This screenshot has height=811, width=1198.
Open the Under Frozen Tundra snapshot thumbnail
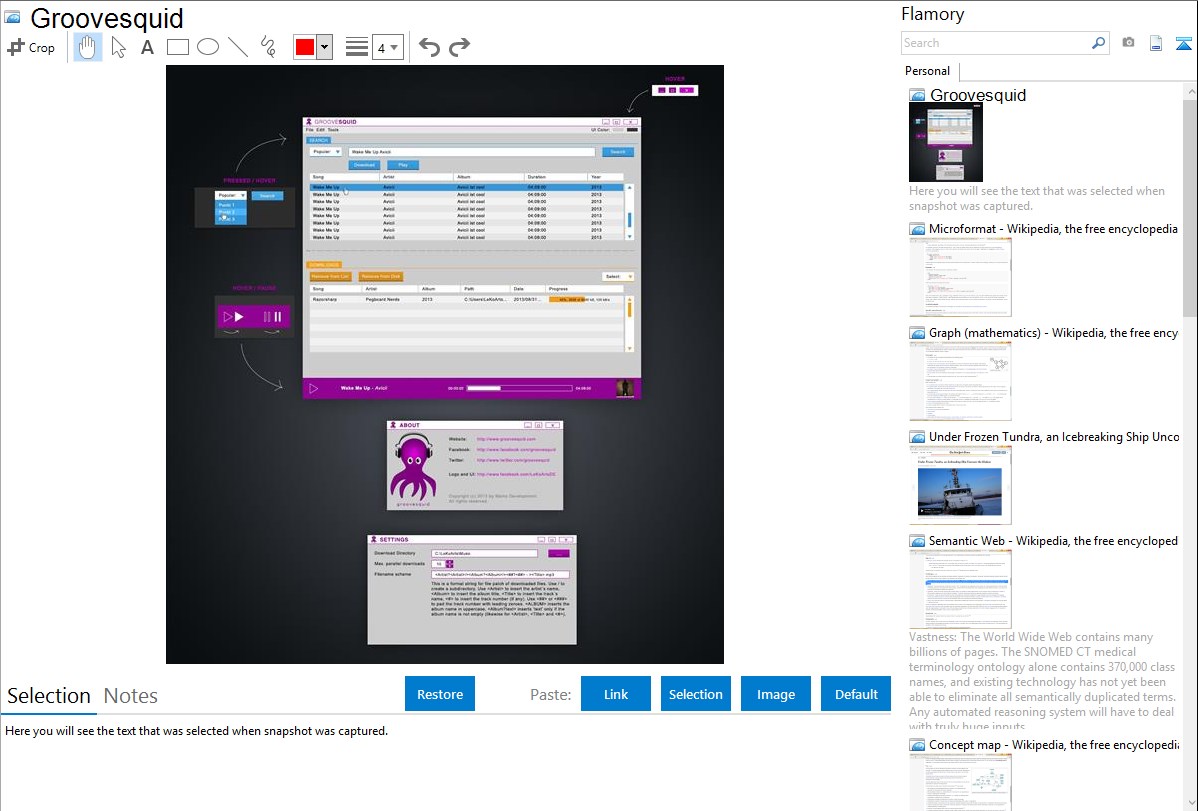[960, 485]
